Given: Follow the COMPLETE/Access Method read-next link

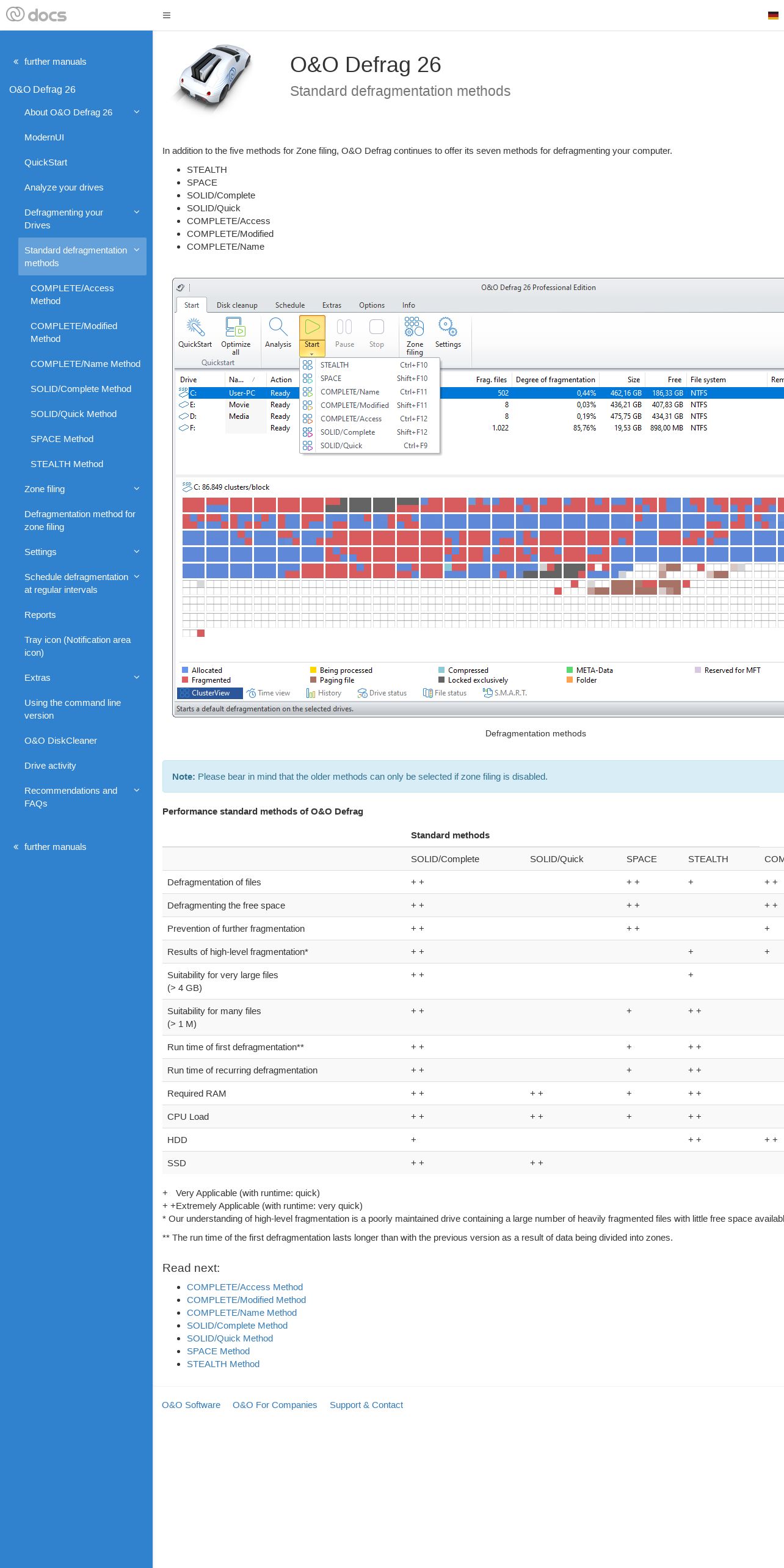Looking at the screenshot, I should pyautogui.click(x=245, y=1287).
